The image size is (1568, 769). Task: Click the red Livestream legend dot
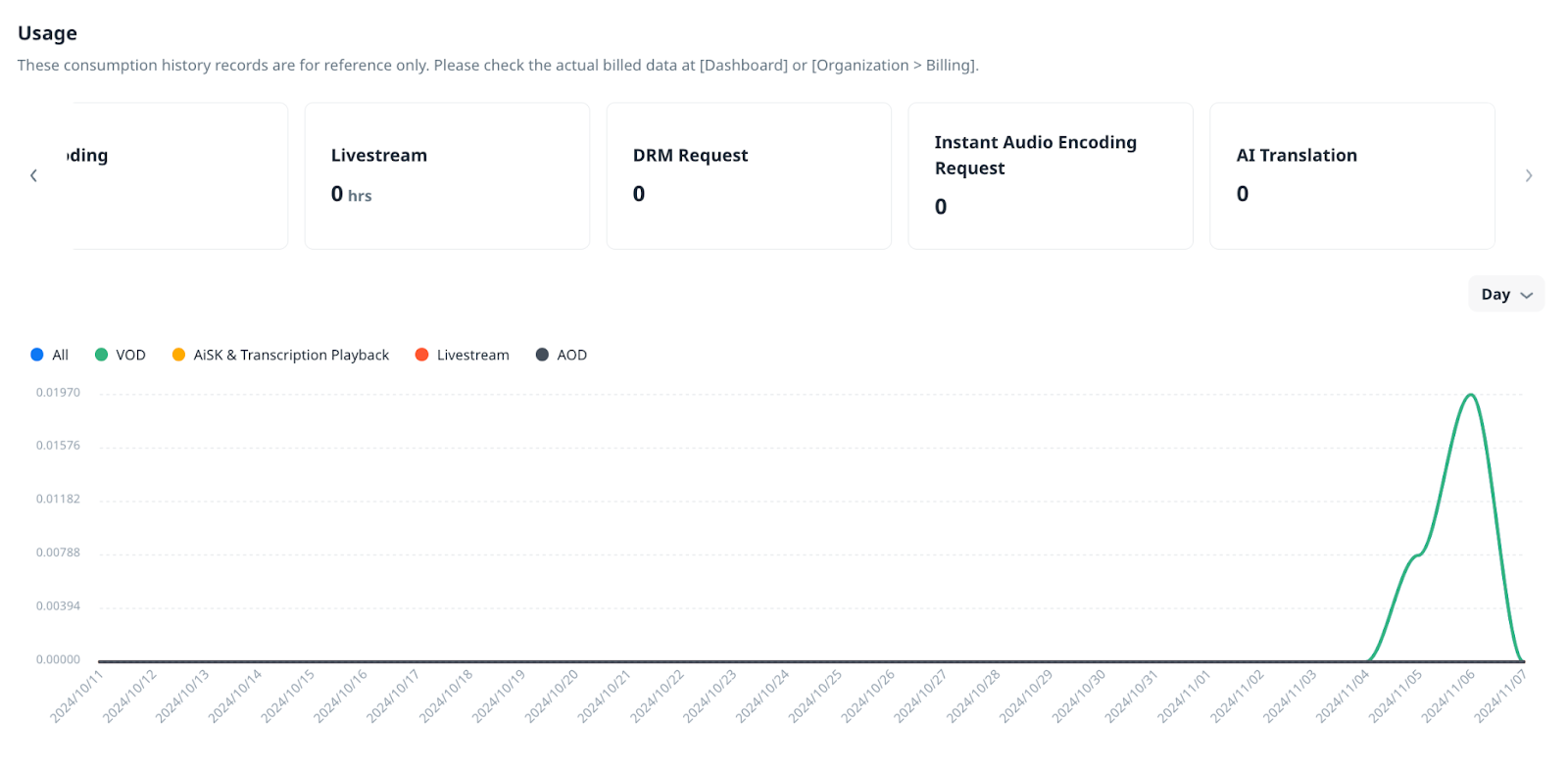pyautogui.click(x=422, y=355)
